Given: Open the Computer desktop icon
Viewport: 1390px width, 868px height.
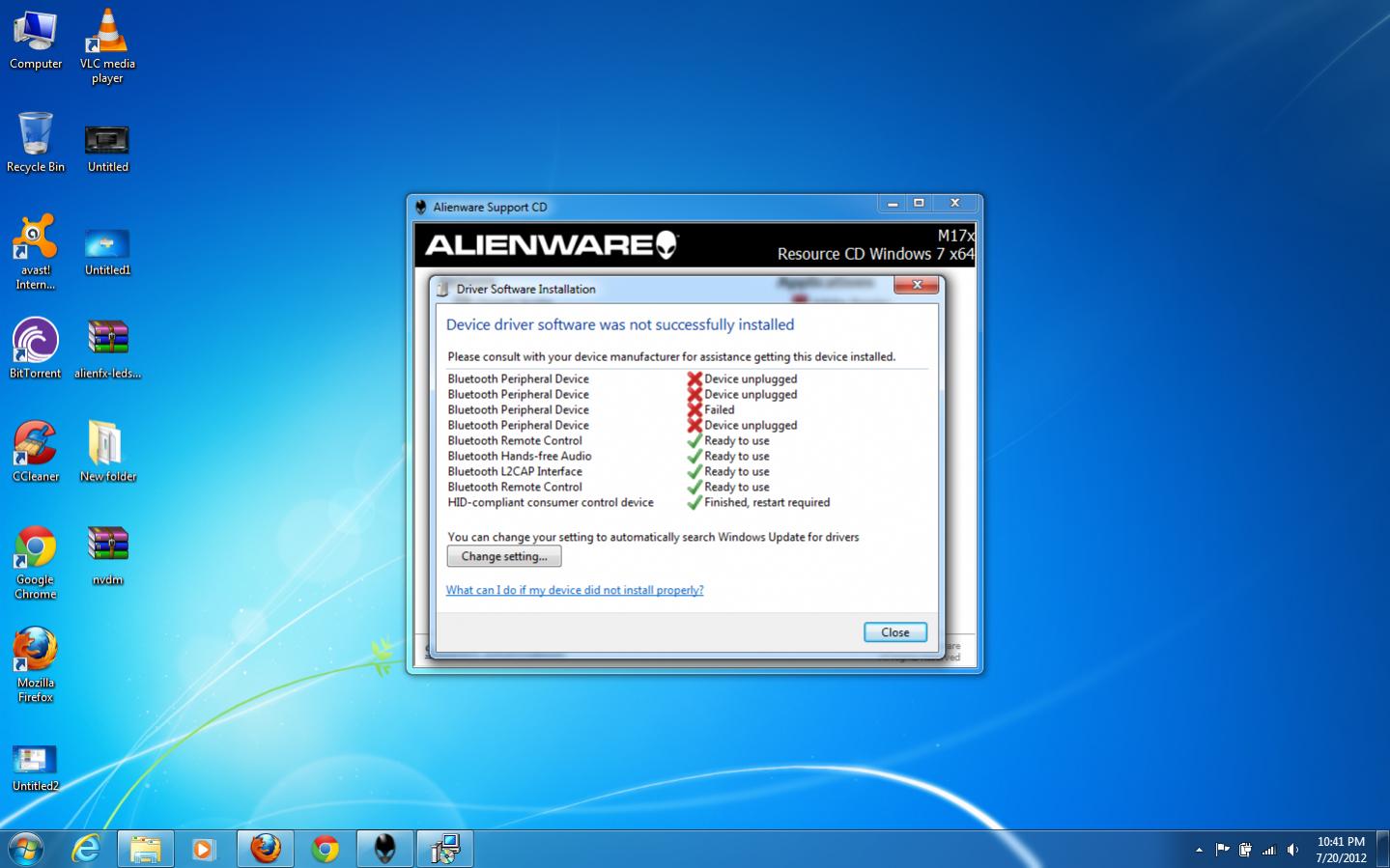Looking at the screenshot, I should 36,41.
